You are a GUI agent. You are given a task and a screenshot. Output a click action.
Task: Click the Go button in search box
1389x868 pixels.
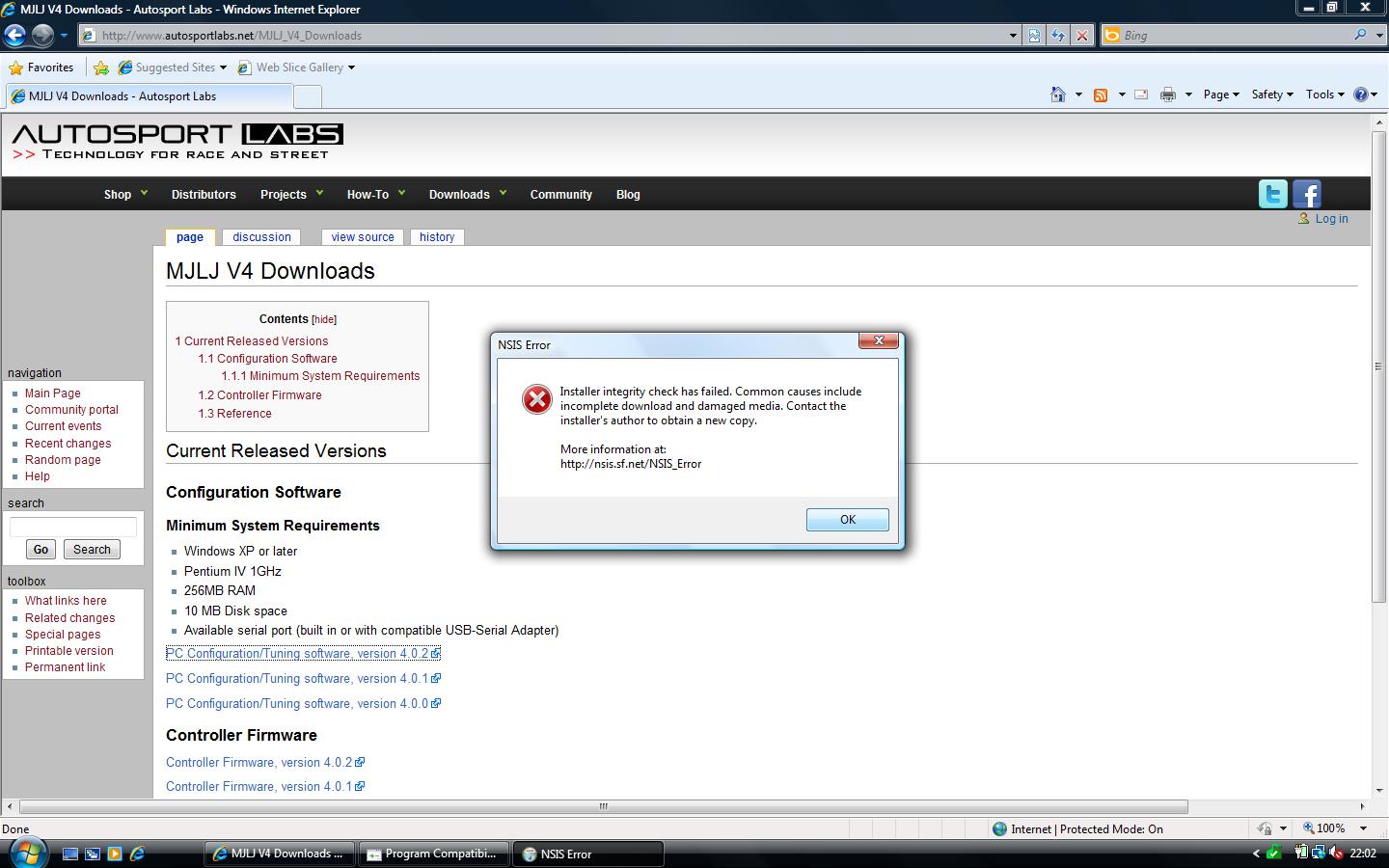(x=41, y=550)
